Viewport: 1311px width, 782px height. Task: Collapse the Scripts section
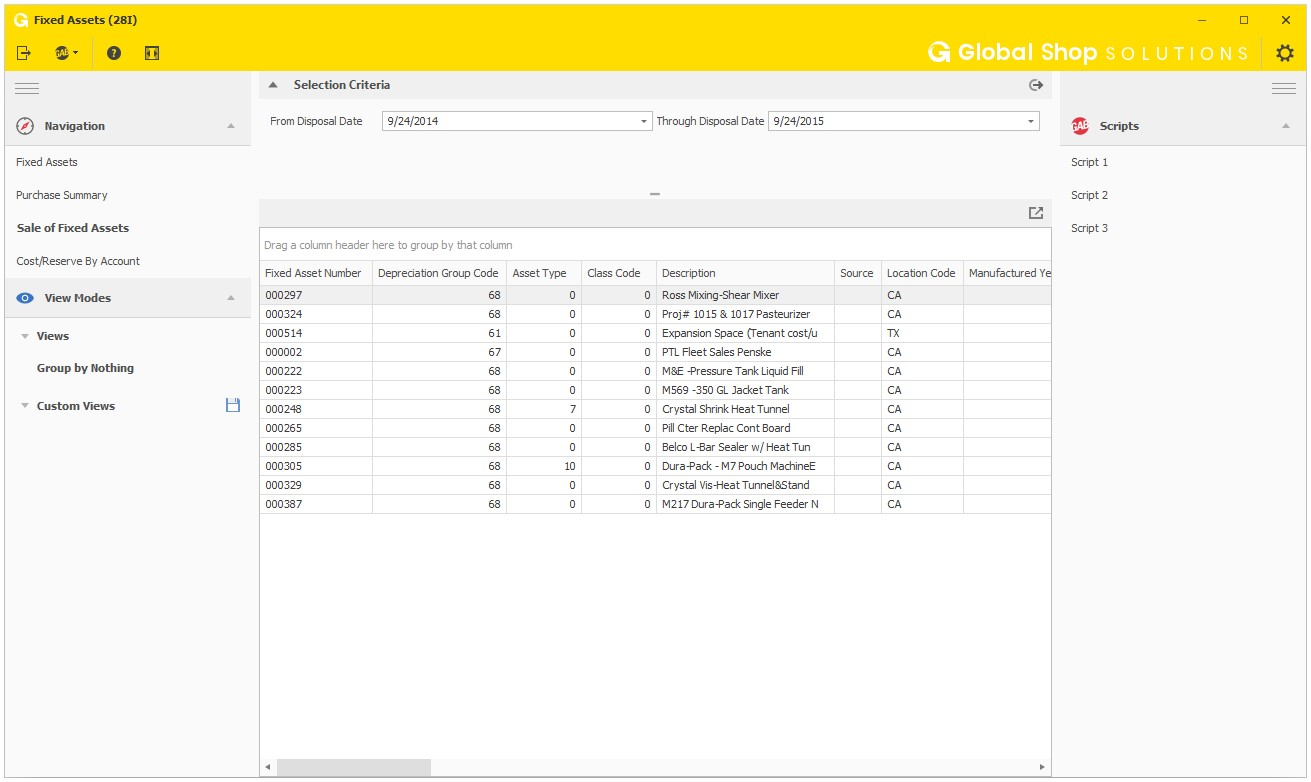click(x=1286, y=126)
